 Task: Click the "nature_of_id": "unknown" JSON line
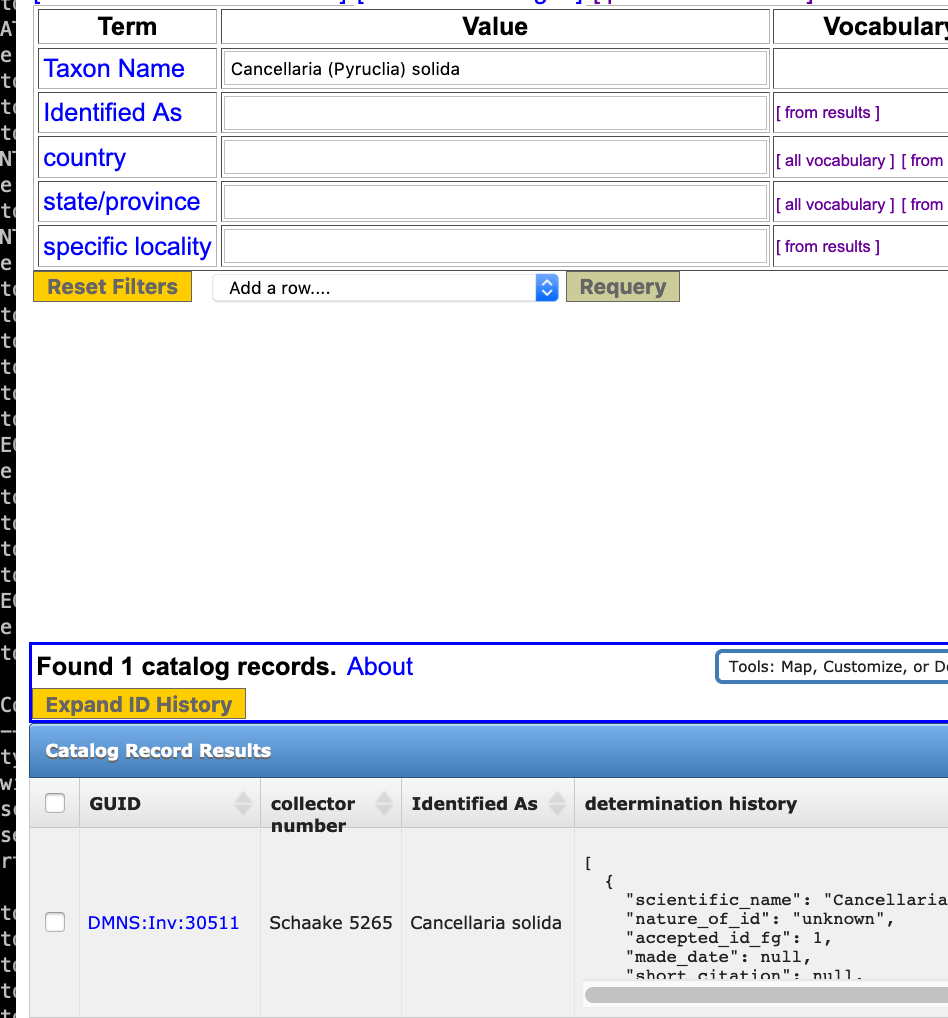[x=760, y=919]
